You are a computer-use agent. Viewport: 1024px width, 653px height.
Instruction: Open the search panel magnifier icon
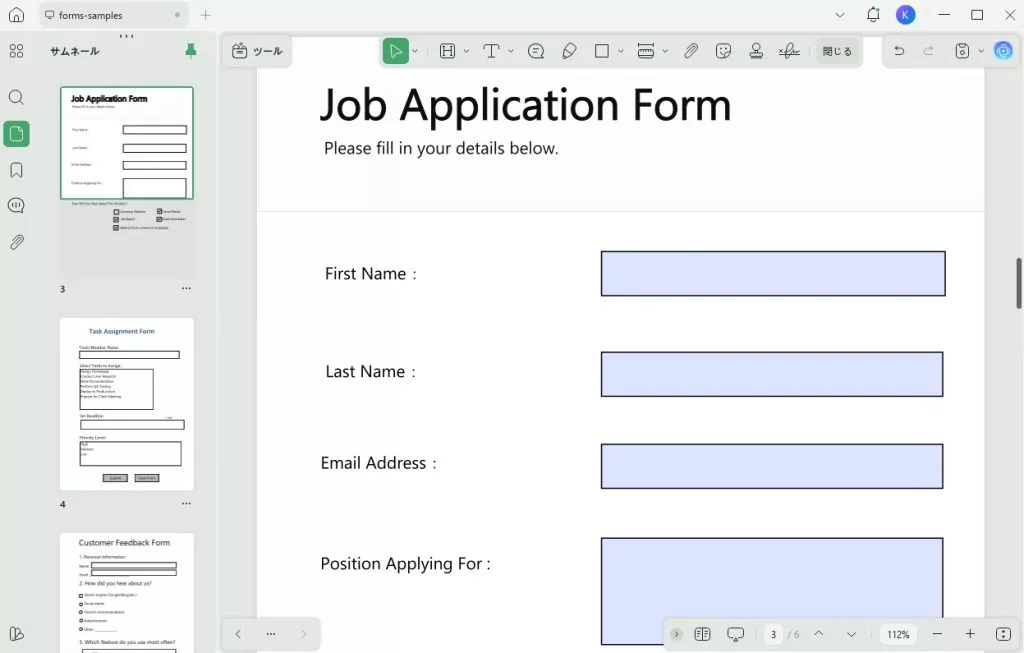point(16,98)
